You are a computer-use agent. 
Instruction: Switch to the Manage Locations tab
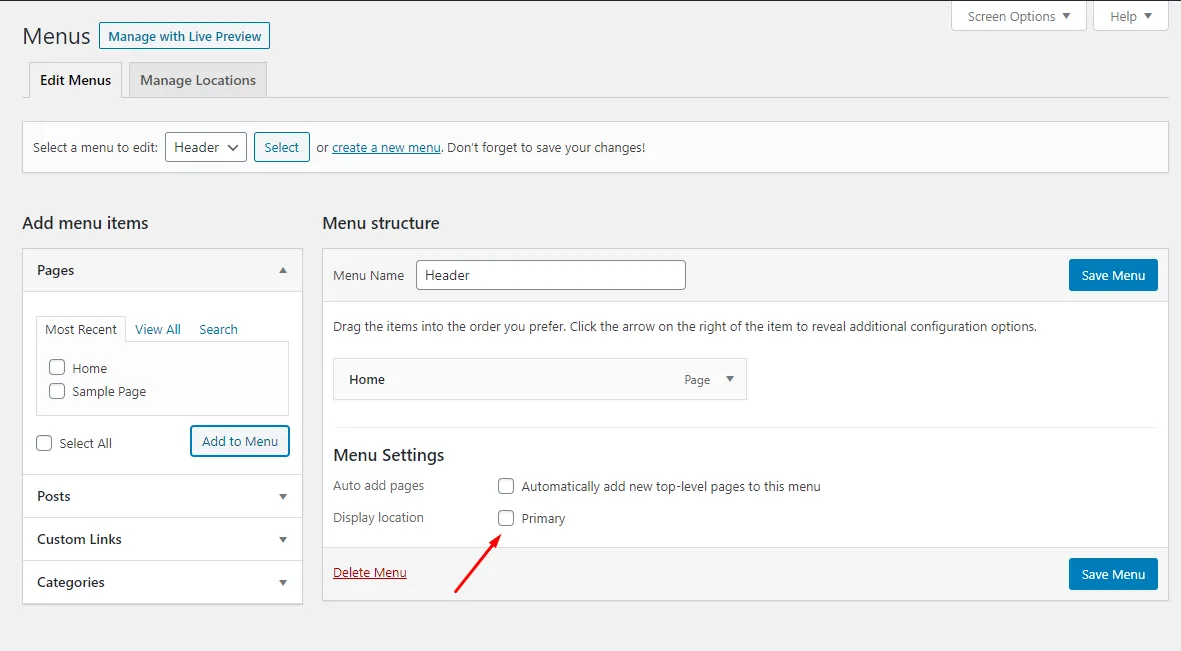pyautogui.click(x=198, y=80)
